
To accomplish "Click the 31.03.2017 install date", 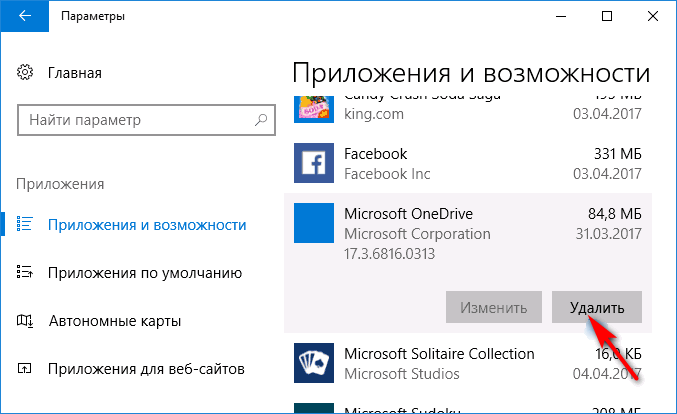I will tap(608, 234).
